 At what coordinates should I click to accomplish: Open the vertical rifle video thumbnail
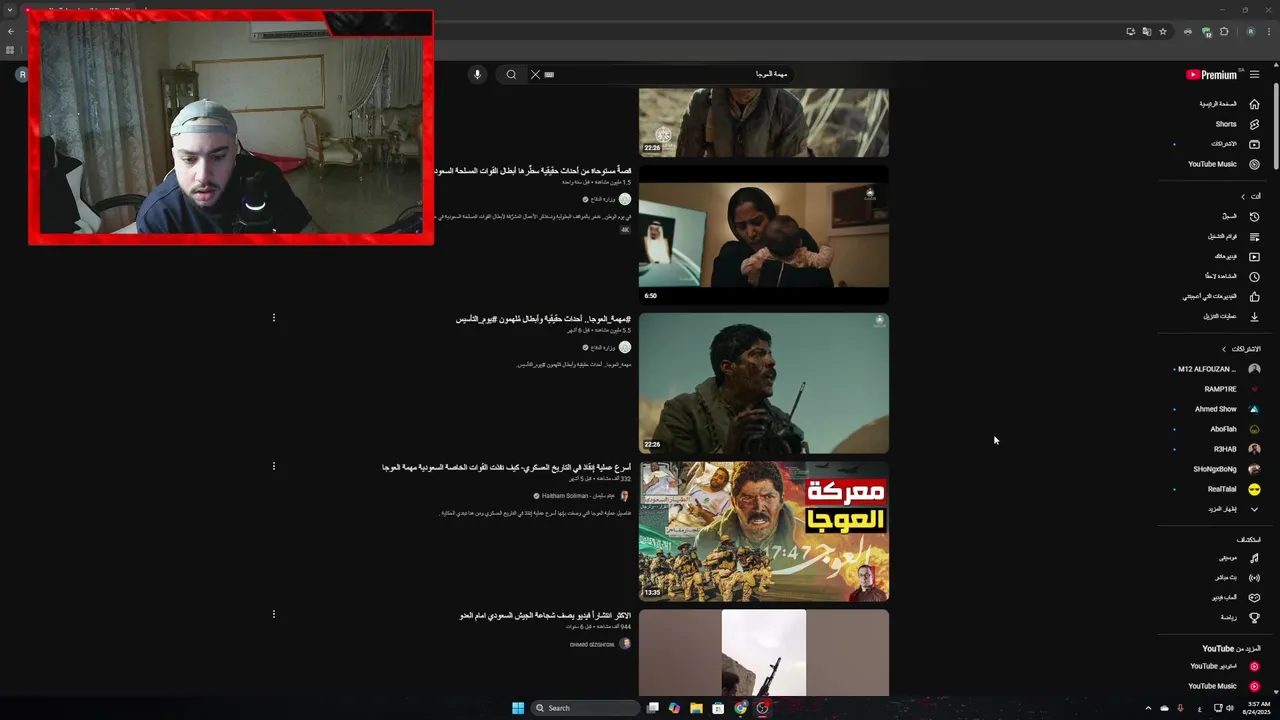(x=763, y=653)
